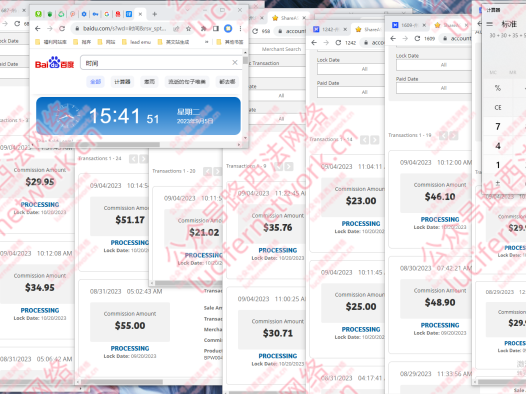Viewport: 526px width, 394px height.
Task: Click the $48.90 commission amount
Action: (x=440, y=302)
